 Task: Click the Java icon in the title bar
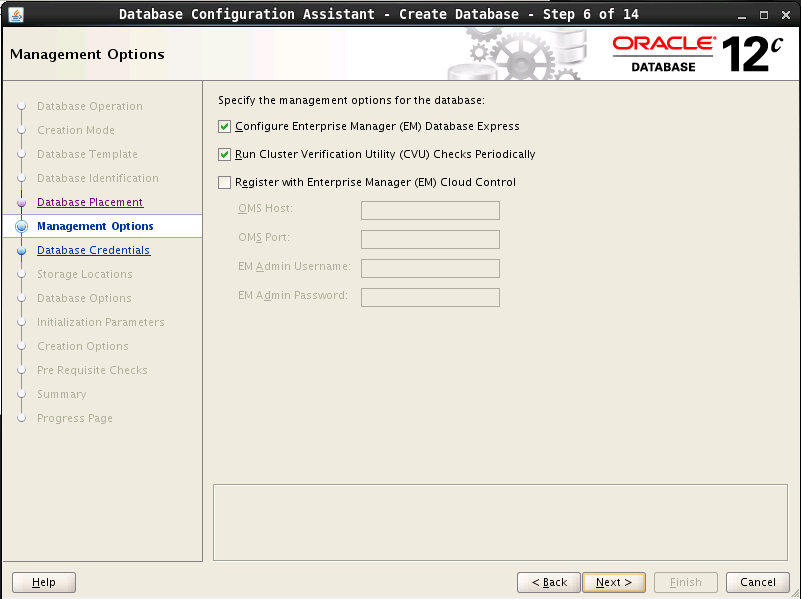16,14
